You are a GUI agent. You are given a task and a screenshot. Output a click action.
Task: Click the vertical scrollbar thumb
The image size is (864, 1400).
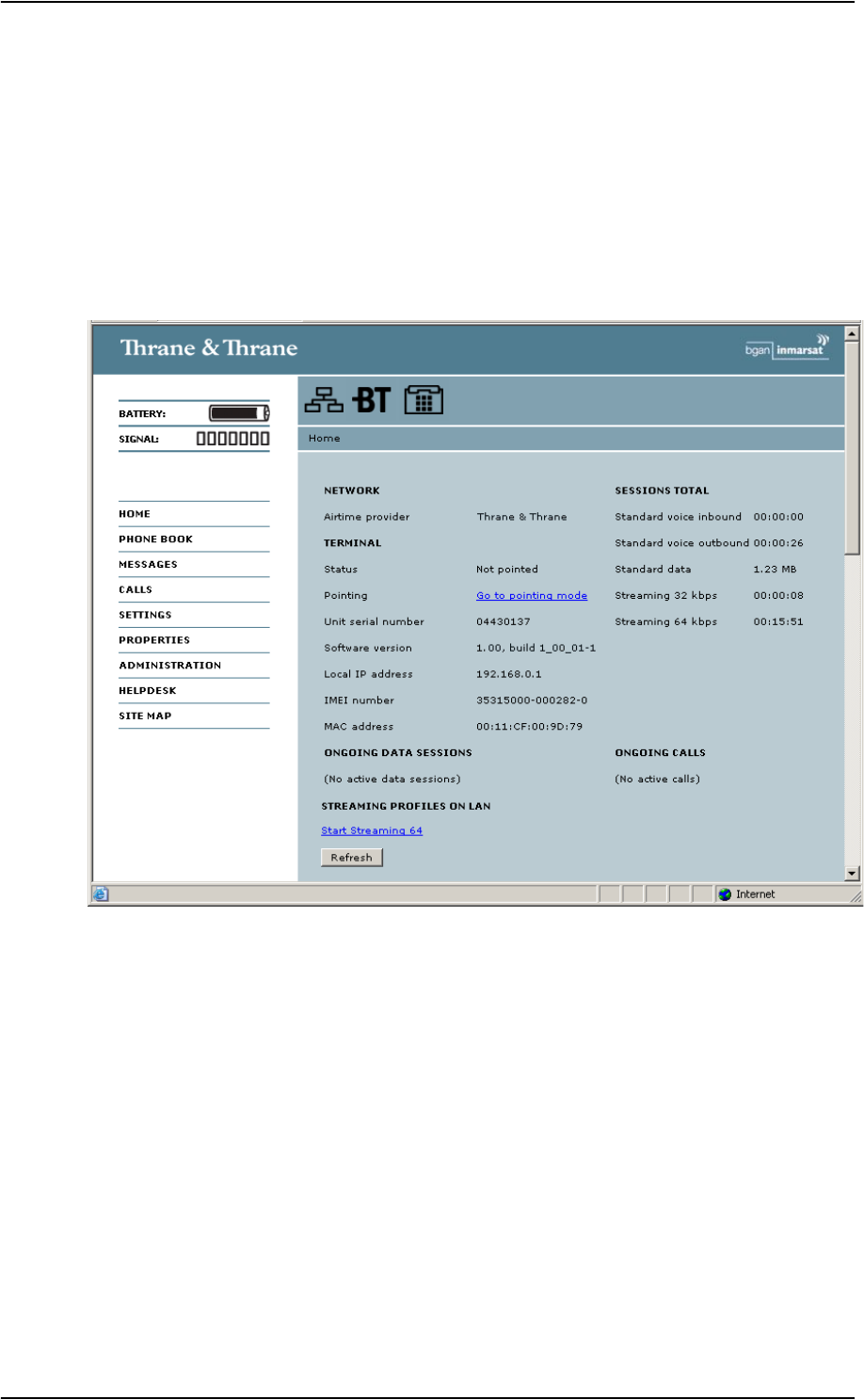coord(853,448)
